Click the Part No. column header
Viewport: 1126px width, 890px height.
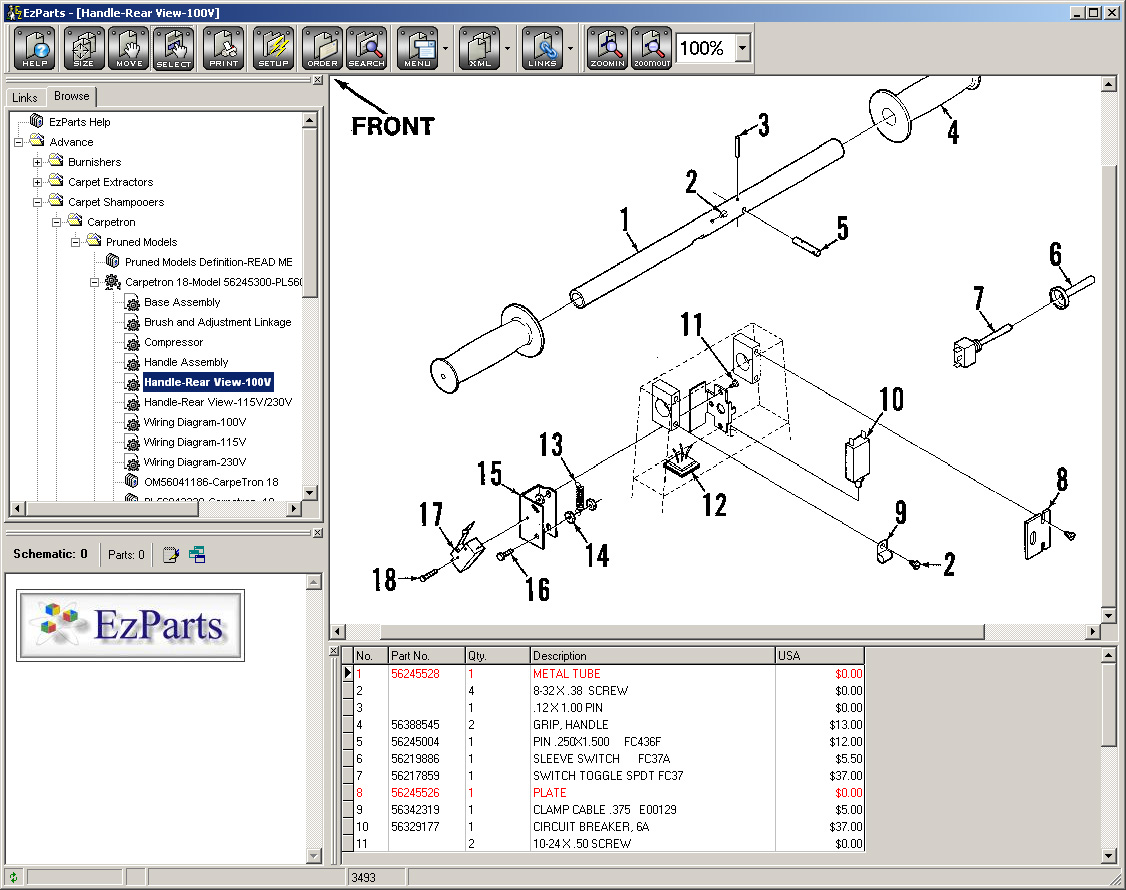point(426,656)
